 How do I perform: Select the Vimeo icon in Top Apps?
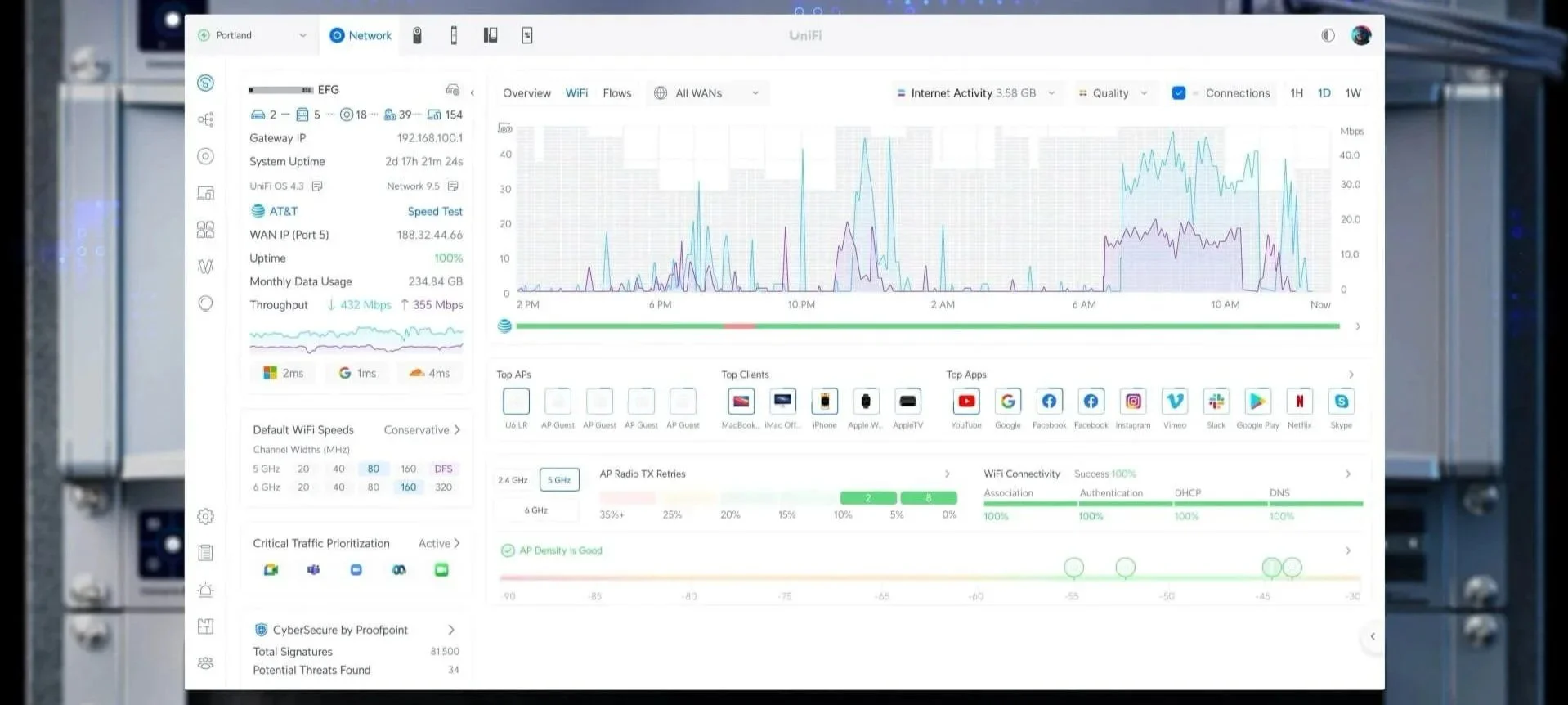point(1175,402)
